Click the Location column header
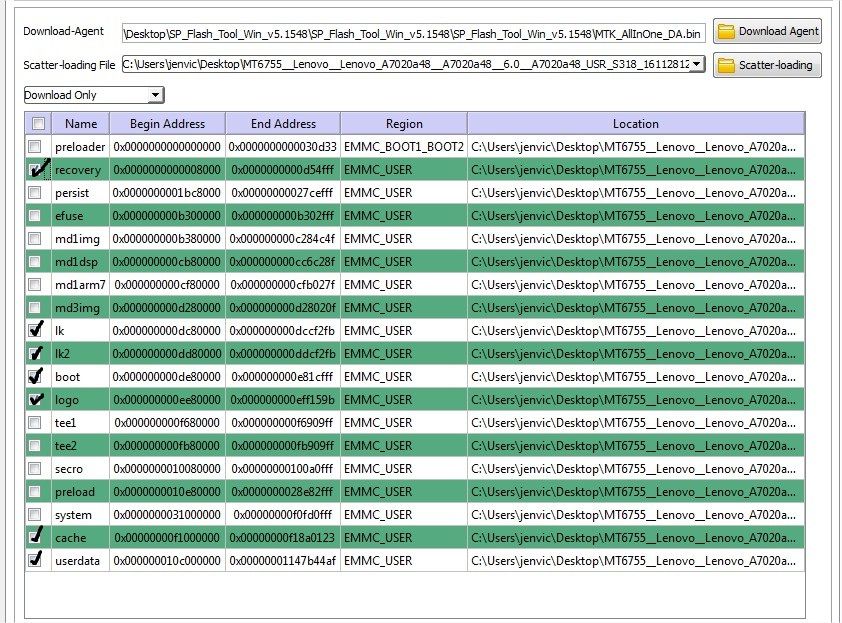Image resolution: width=842 pixels, height=623 pixels. click(x=635, y=124)
